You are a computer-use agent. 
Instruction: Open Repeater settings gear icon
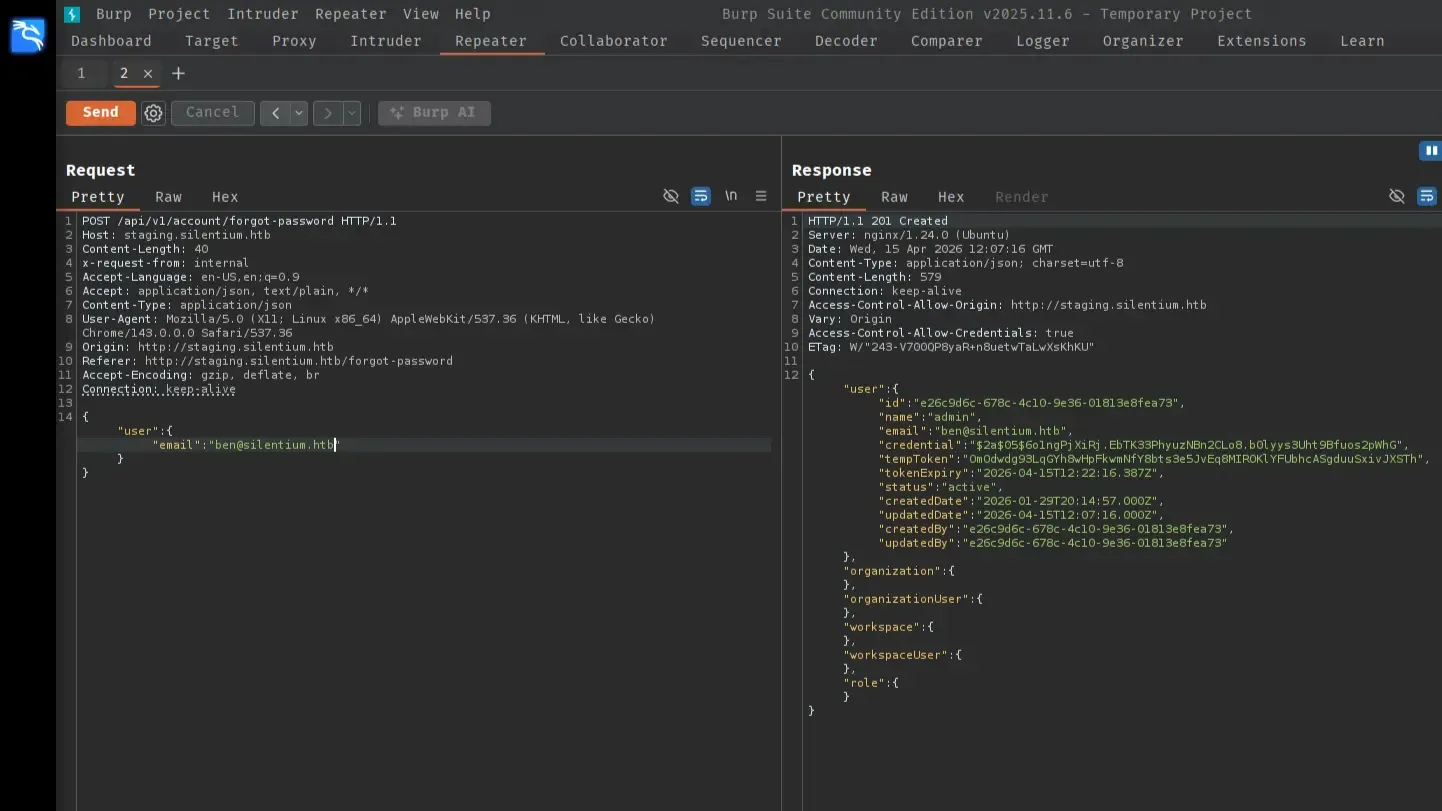click(153, 113)
